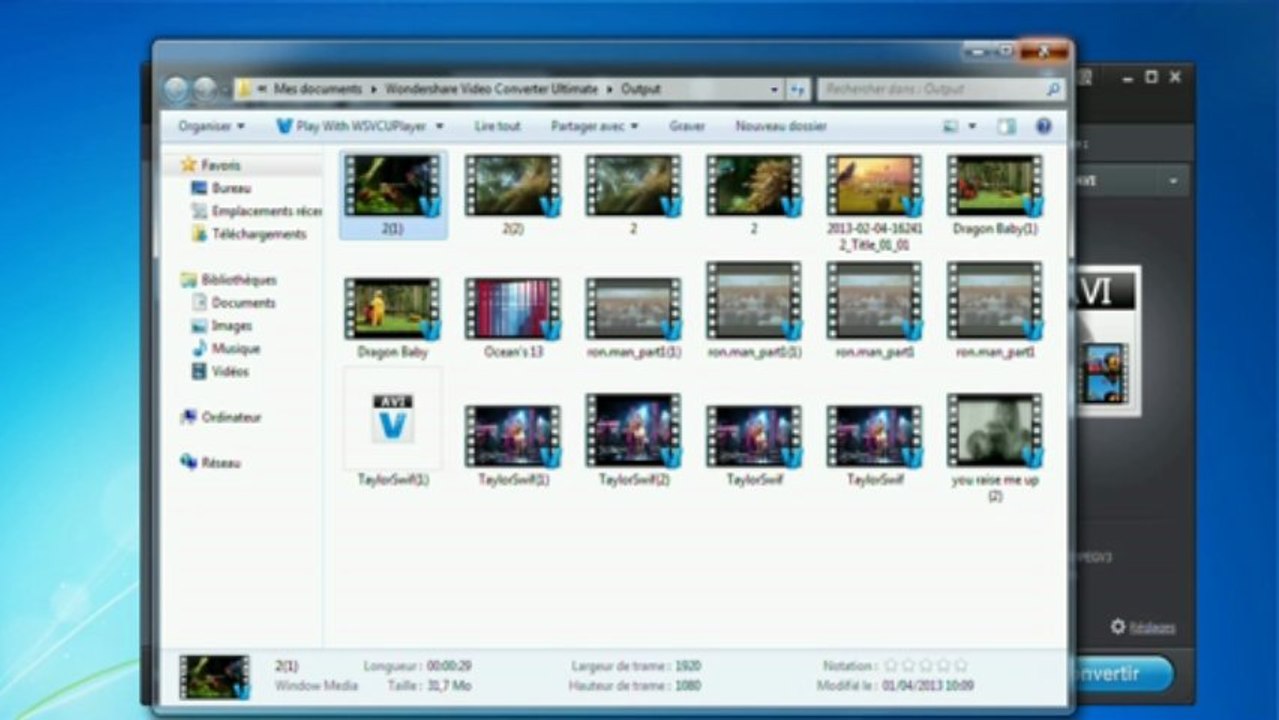Minimize the Wondershare converter window
Viewport: 1279px width, 720px height.
tap(1126, 77)
